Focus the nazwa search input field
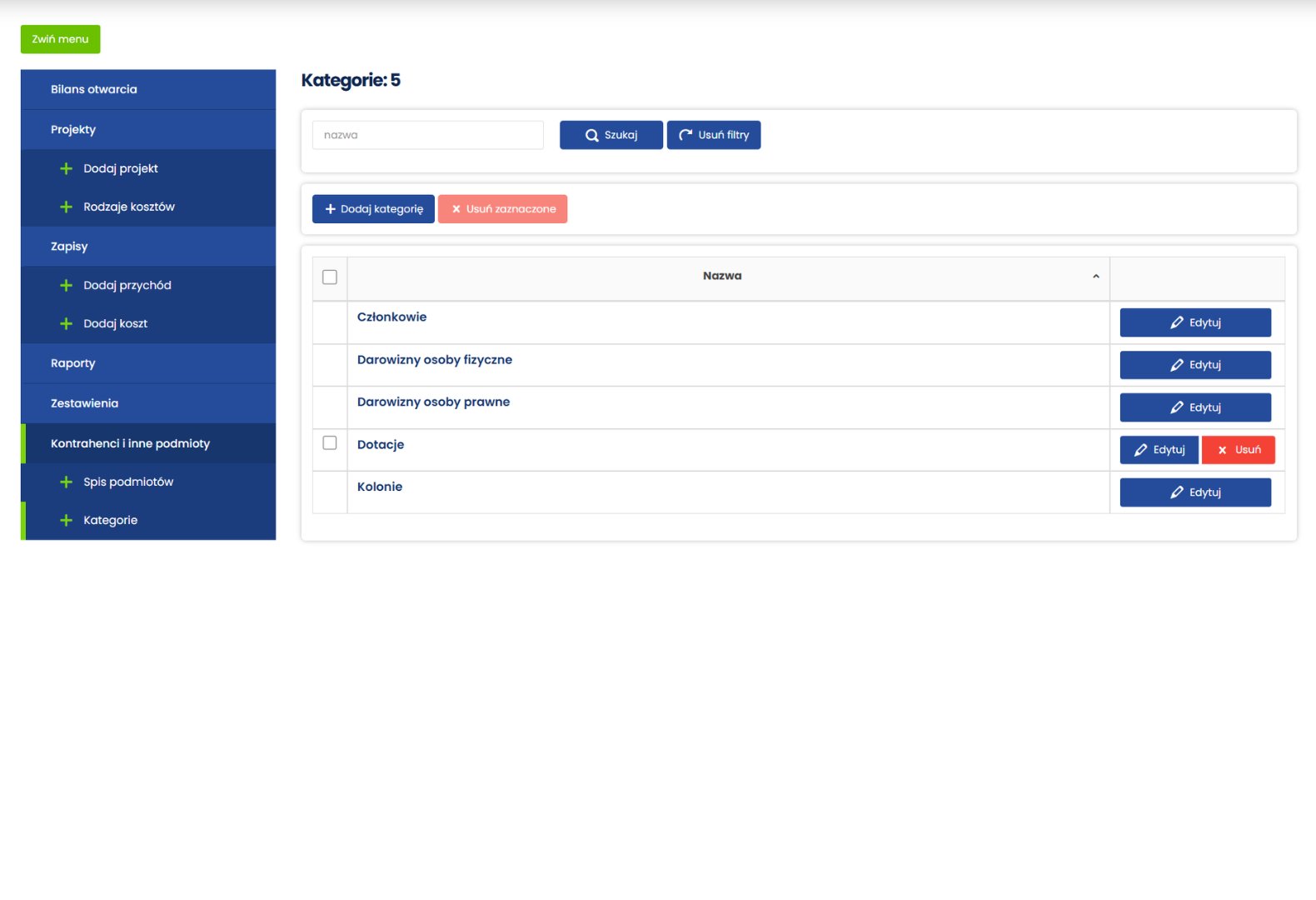Image resolution: width=1316 pixels, height=900 pixels. [427, 136]
